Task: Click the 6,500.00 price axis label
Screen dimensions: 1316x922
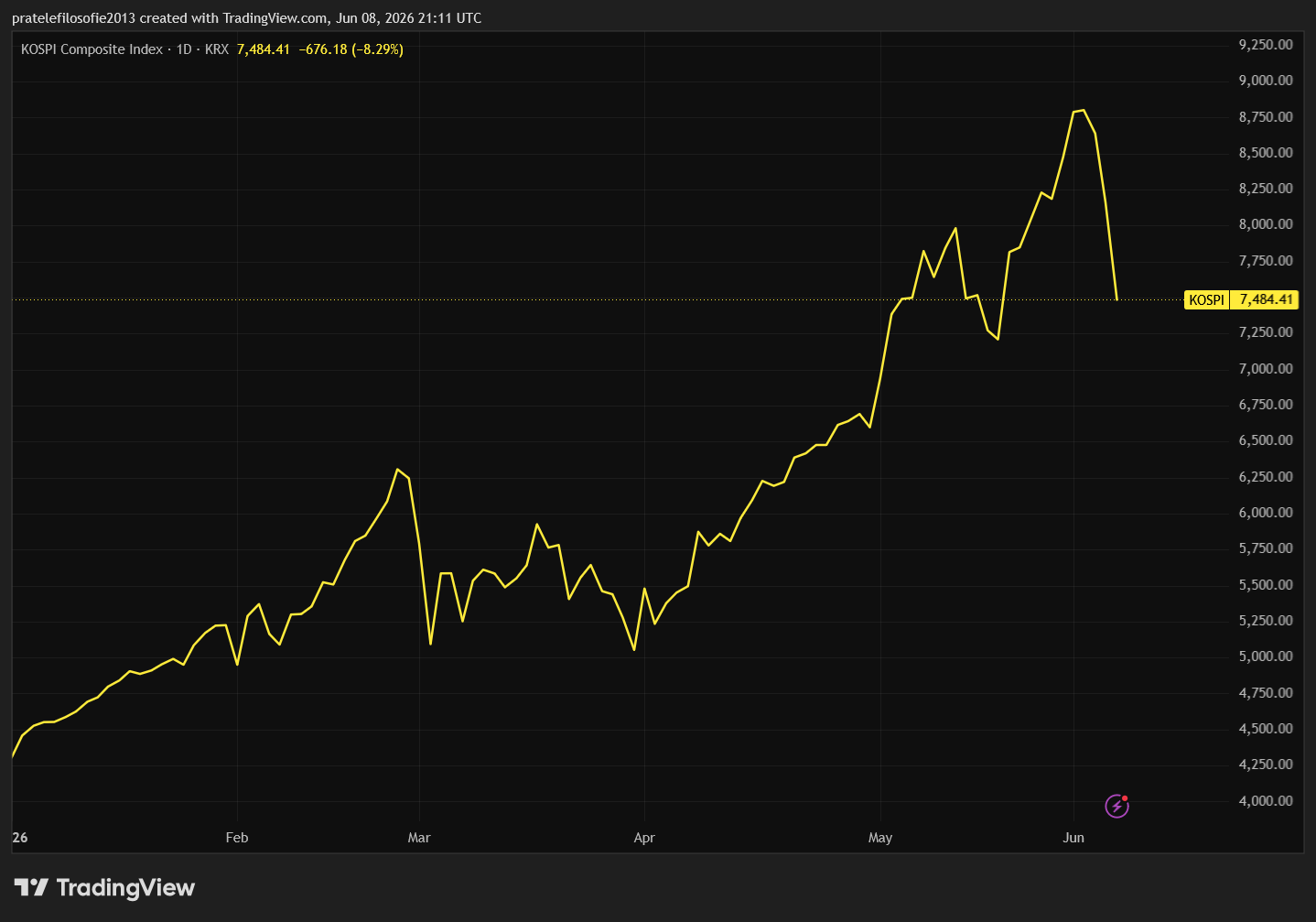Action: pos(1266,440)
